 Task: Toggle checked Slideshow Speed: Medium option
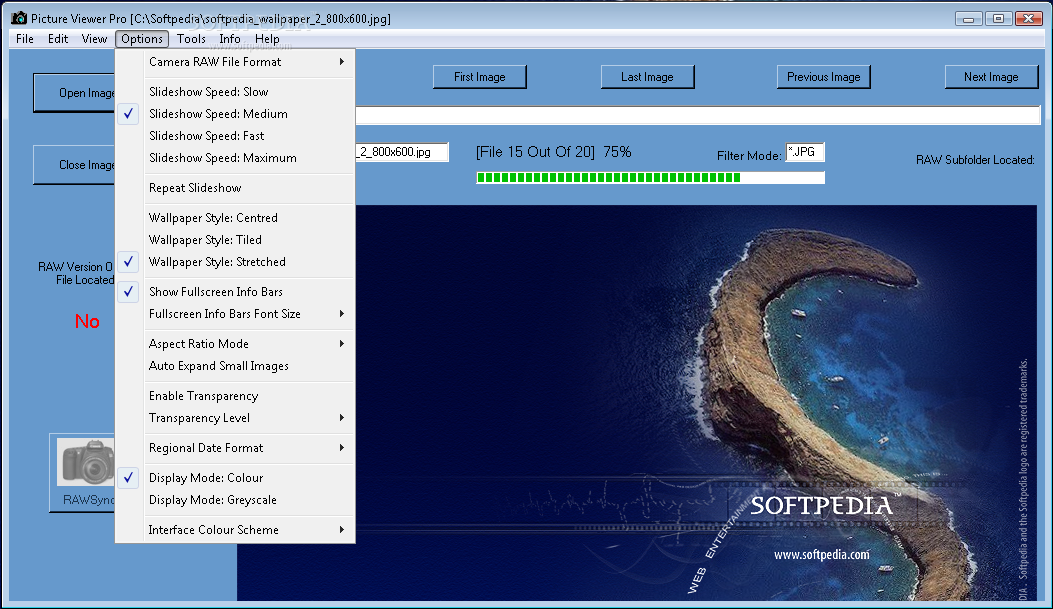tap(235, 114)
